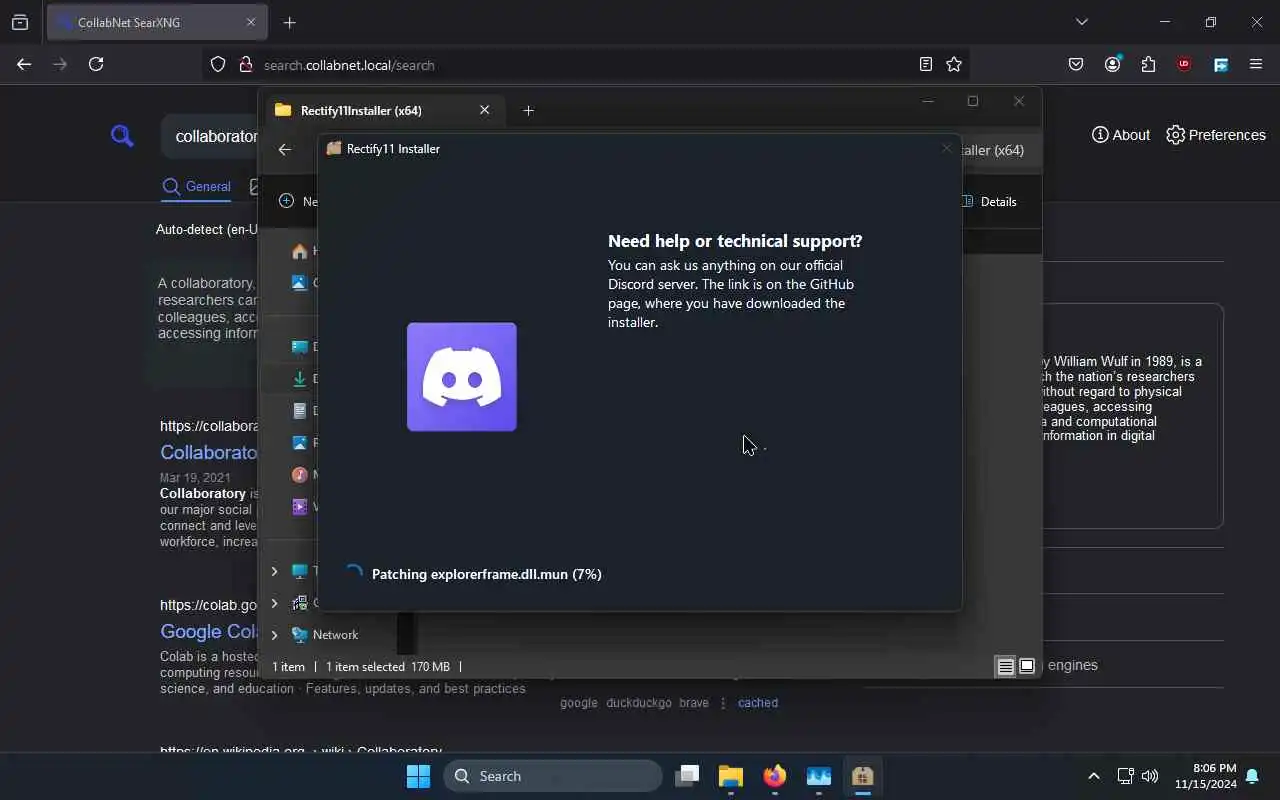Image resolution: width=1280 pixels, height=800 pixels.
Task: Click the site security padlock icon
Action: [x=245, y=65]
